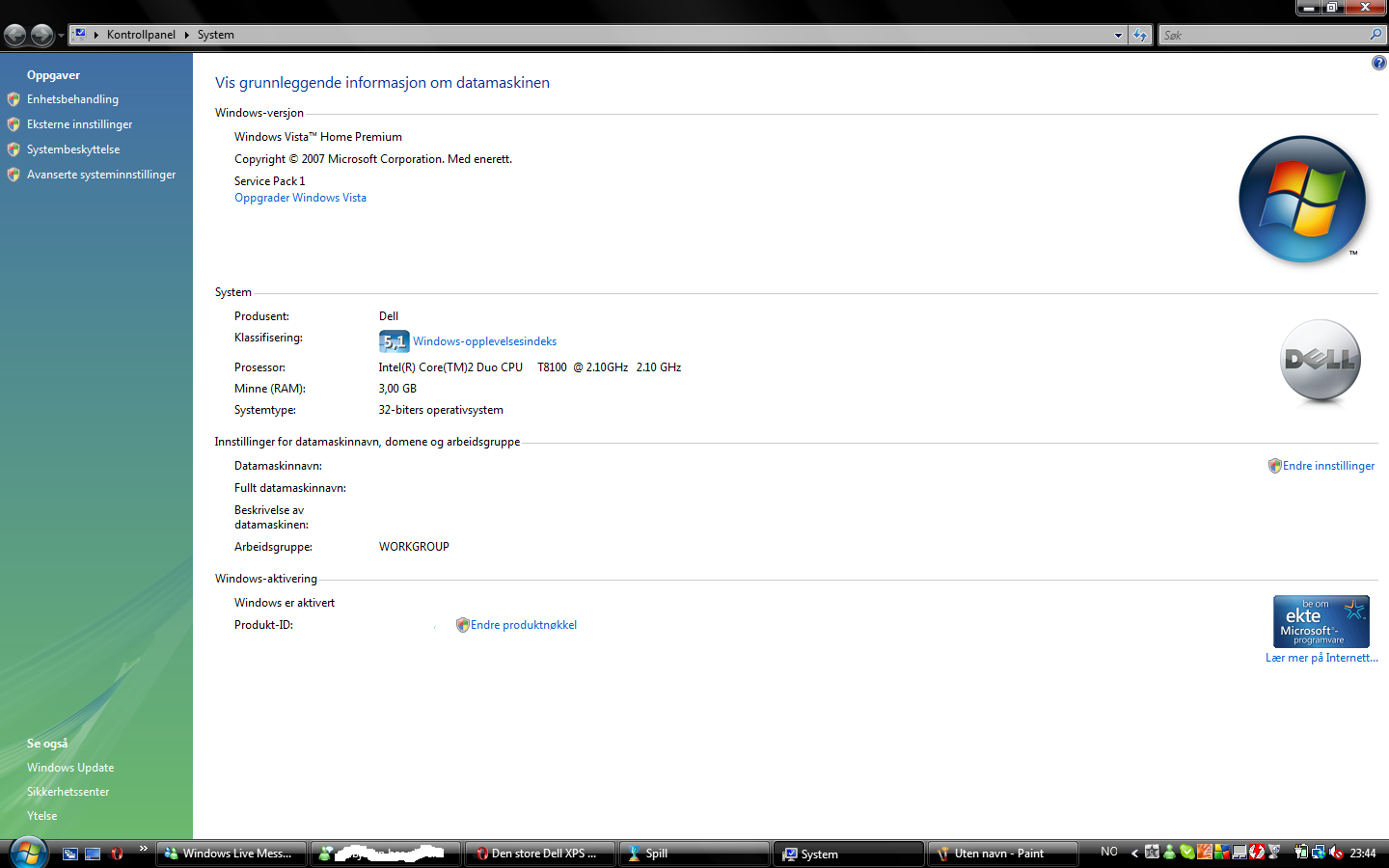Viewport: 1389px width, 868px height.
Task: Select the 32-biters operativsystem text
Action: pyautogui.click(x=441, y=410)
